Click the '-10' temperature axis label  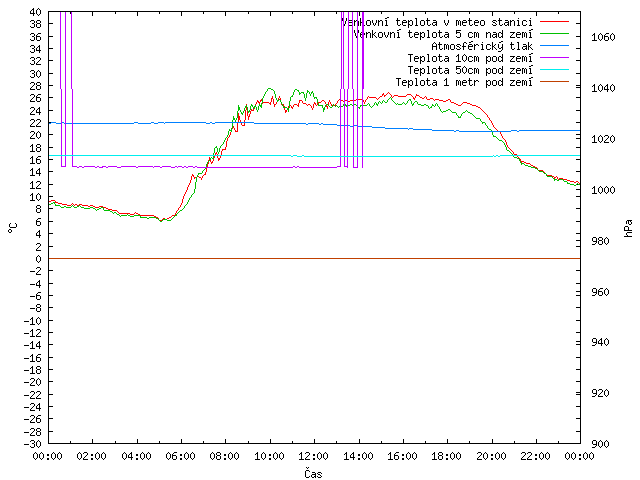tap(33, 321)
